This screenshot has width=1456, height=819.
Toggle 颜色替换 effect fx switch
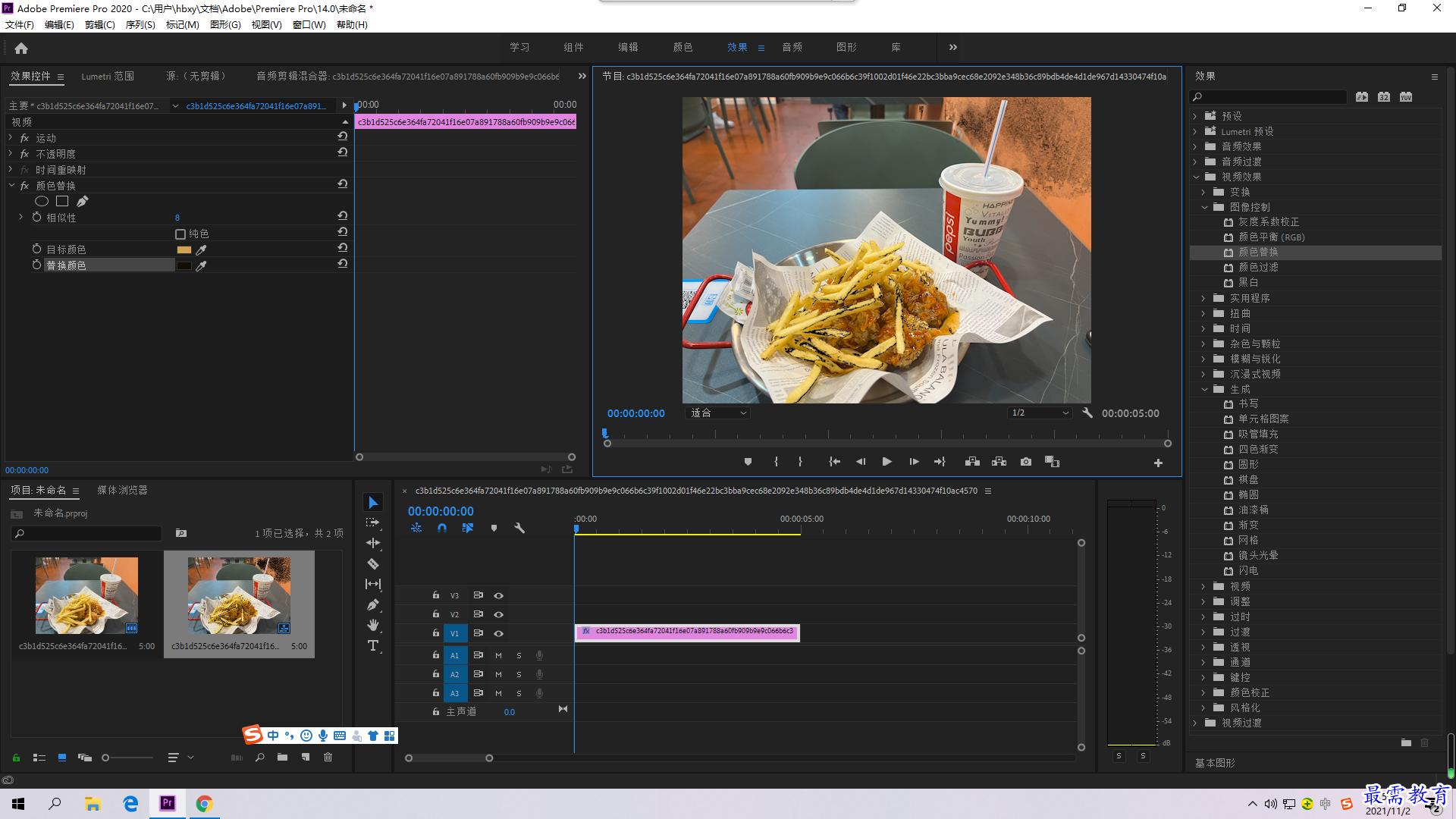click(x=24, y=186)
